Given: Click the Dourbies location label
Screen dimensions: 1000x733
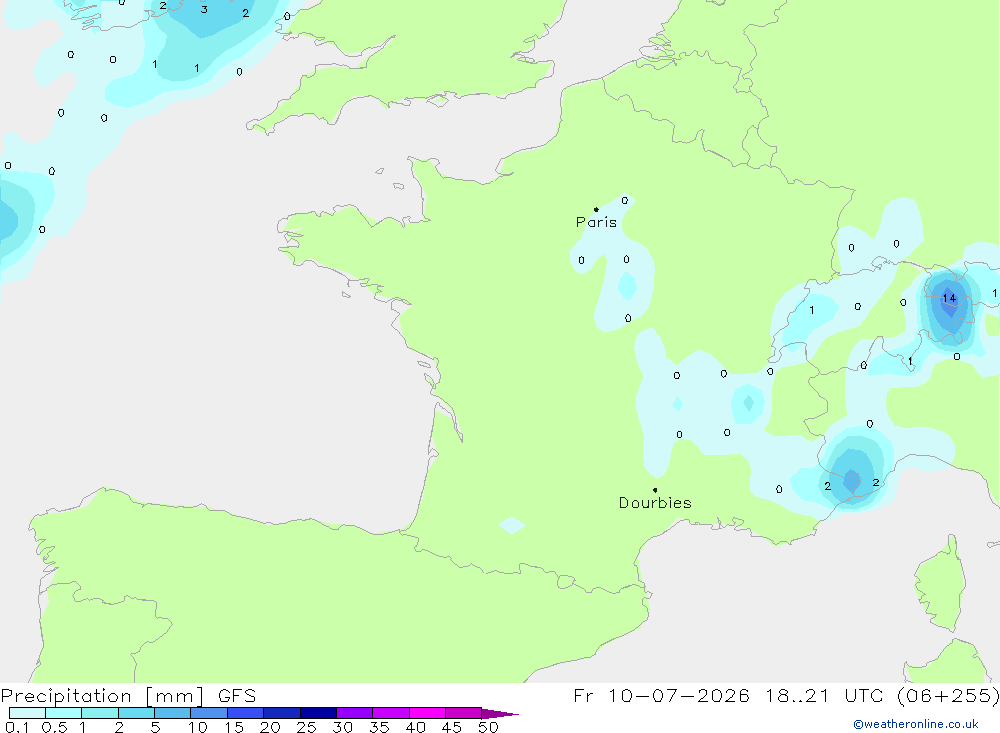Looking at the screenshot, I should pos(655,503).
